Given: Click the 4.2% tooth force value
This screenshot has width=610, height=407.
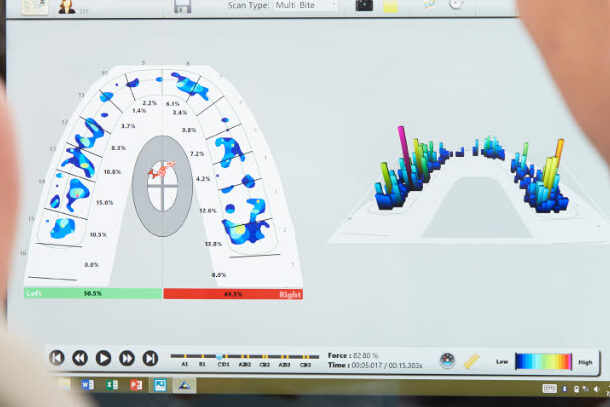Looking at the screenshot, I should point(203,179).
